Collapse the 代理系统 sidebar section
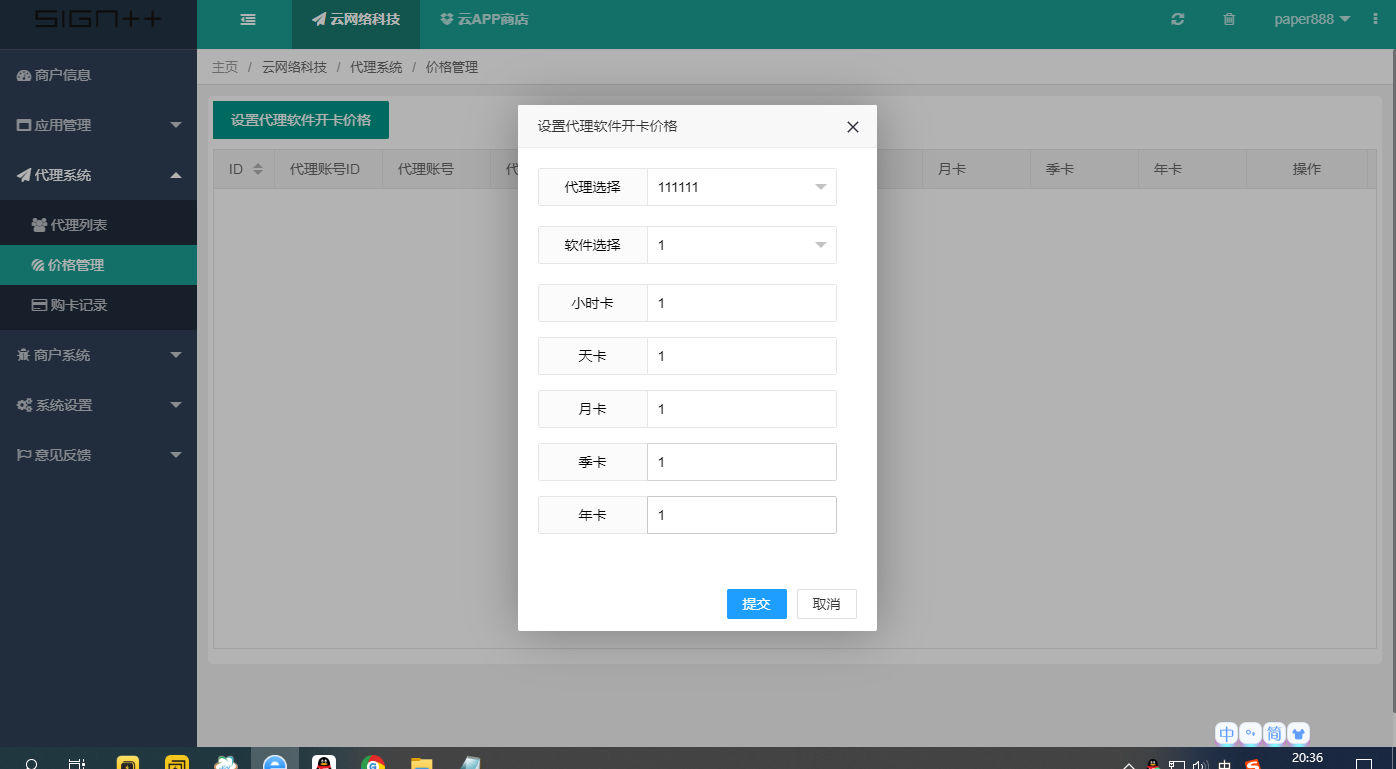The width and height of the screenshot is (1396, 769). tap(98, 174)
